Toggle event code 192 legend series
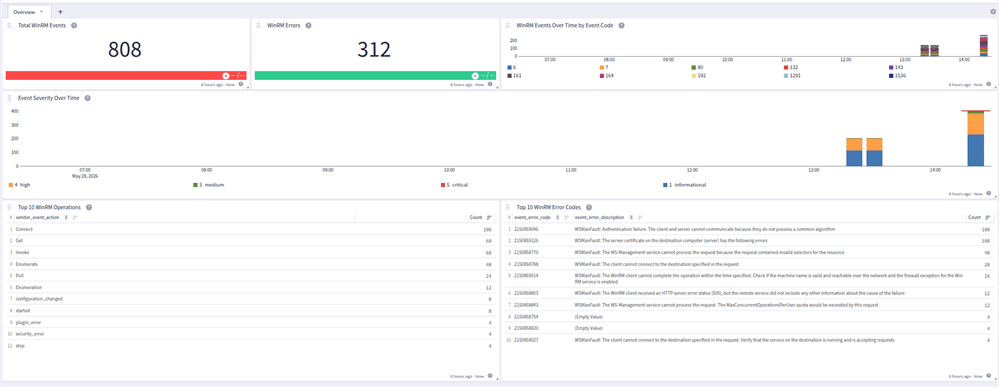 (x=699, y=75)
